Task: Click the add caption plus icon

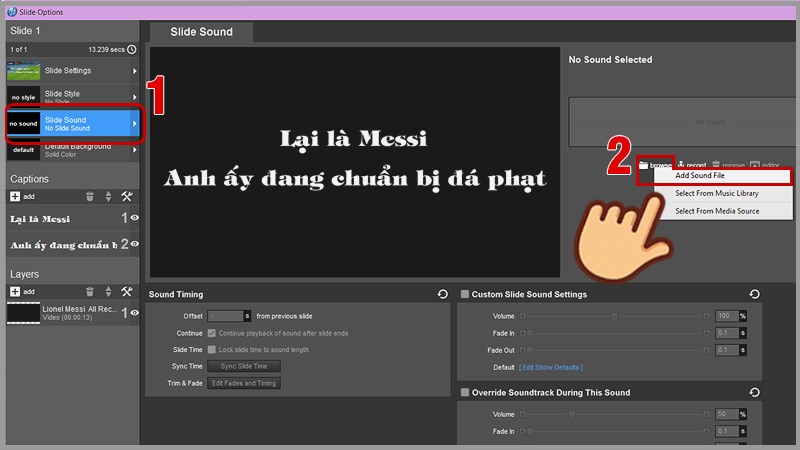Action: click(15, 196)
